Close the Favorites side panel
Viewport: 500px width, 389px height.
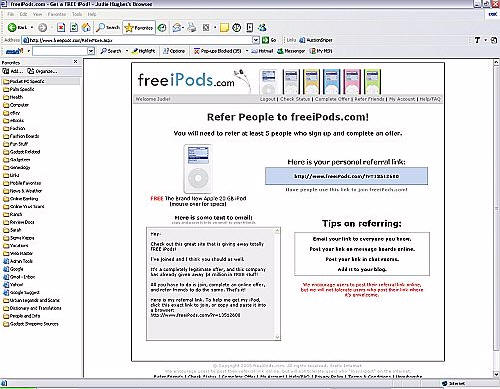(76, 62)
